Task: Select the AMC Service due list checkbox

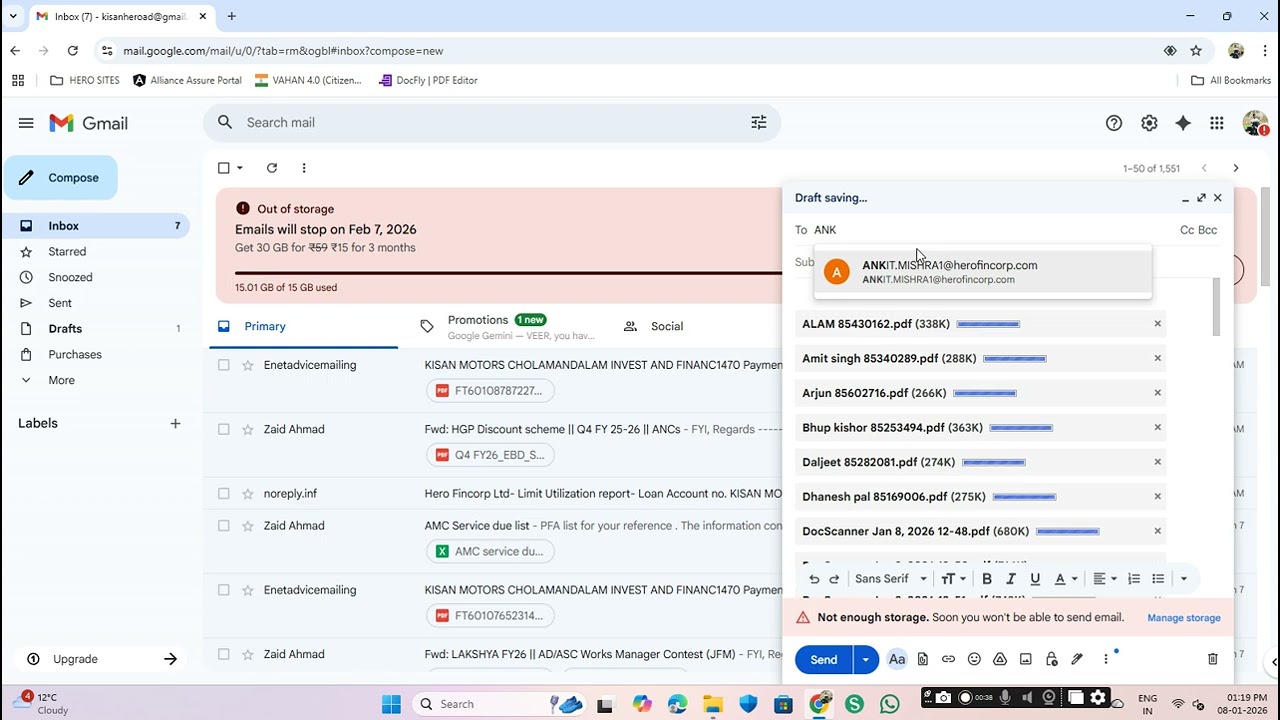Action: pos(224,525)
